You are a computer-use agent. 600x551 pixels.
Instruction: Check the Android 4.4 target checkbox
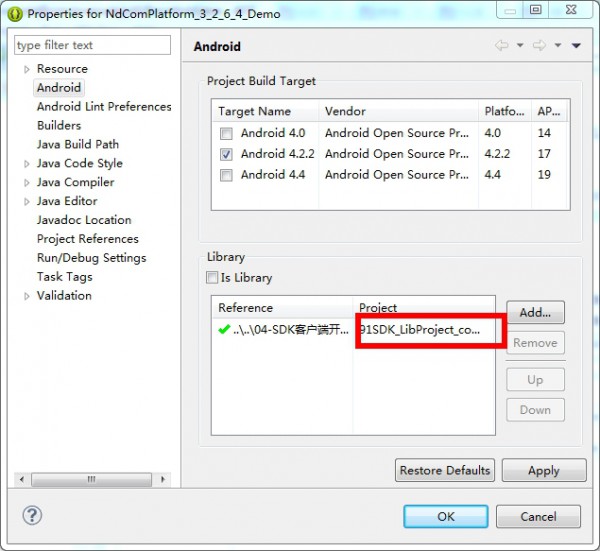point(226,175)
